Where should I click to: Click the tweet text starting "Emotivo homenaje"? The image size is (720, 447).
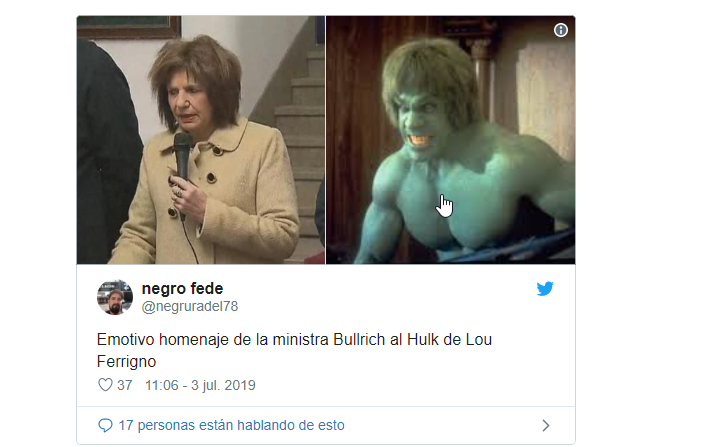[x=294, y=351]
